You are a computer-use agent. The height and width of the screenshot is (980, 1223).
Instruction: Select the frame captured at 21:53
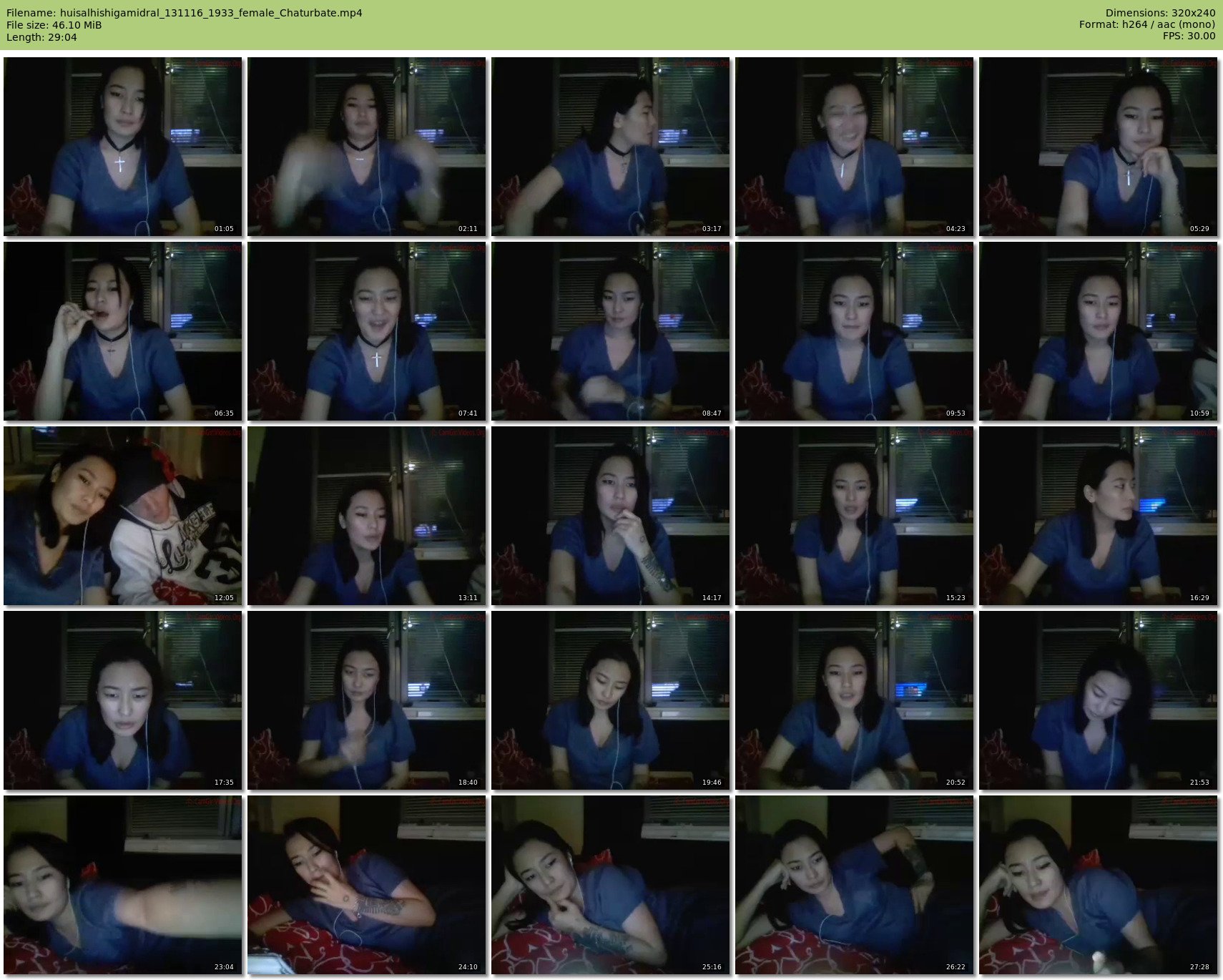[1099, 700]
